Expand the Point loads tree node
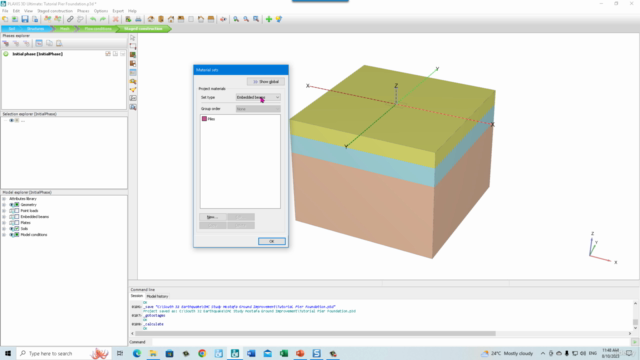This screenshot has height=360, width=640. [x=4, y=211]
